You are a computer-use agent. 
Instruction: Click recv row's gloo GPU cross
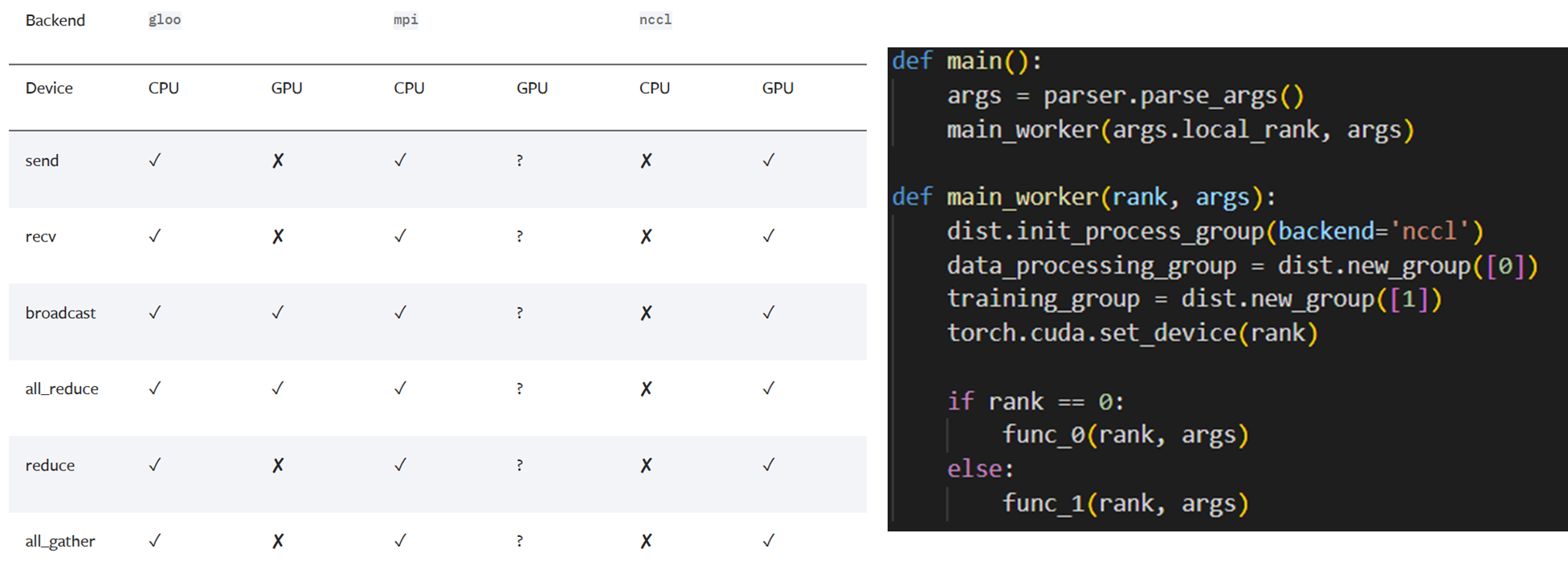(278, 237)
